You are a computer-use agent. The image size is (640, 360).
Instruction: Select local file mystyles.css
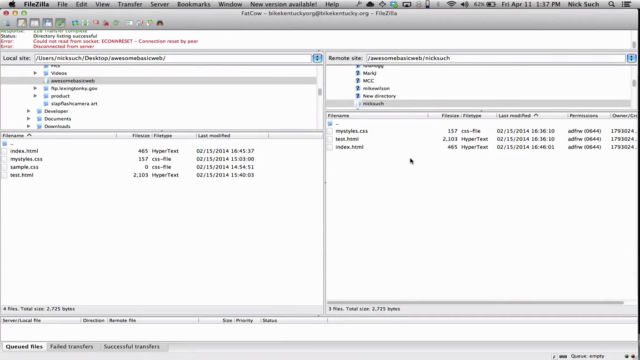coord(26,159)
